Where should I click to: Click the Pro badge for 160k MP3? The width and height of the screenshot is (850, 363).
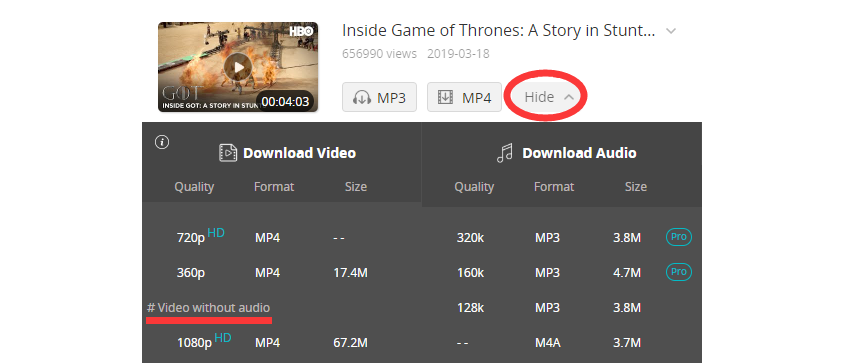[679, 271]
